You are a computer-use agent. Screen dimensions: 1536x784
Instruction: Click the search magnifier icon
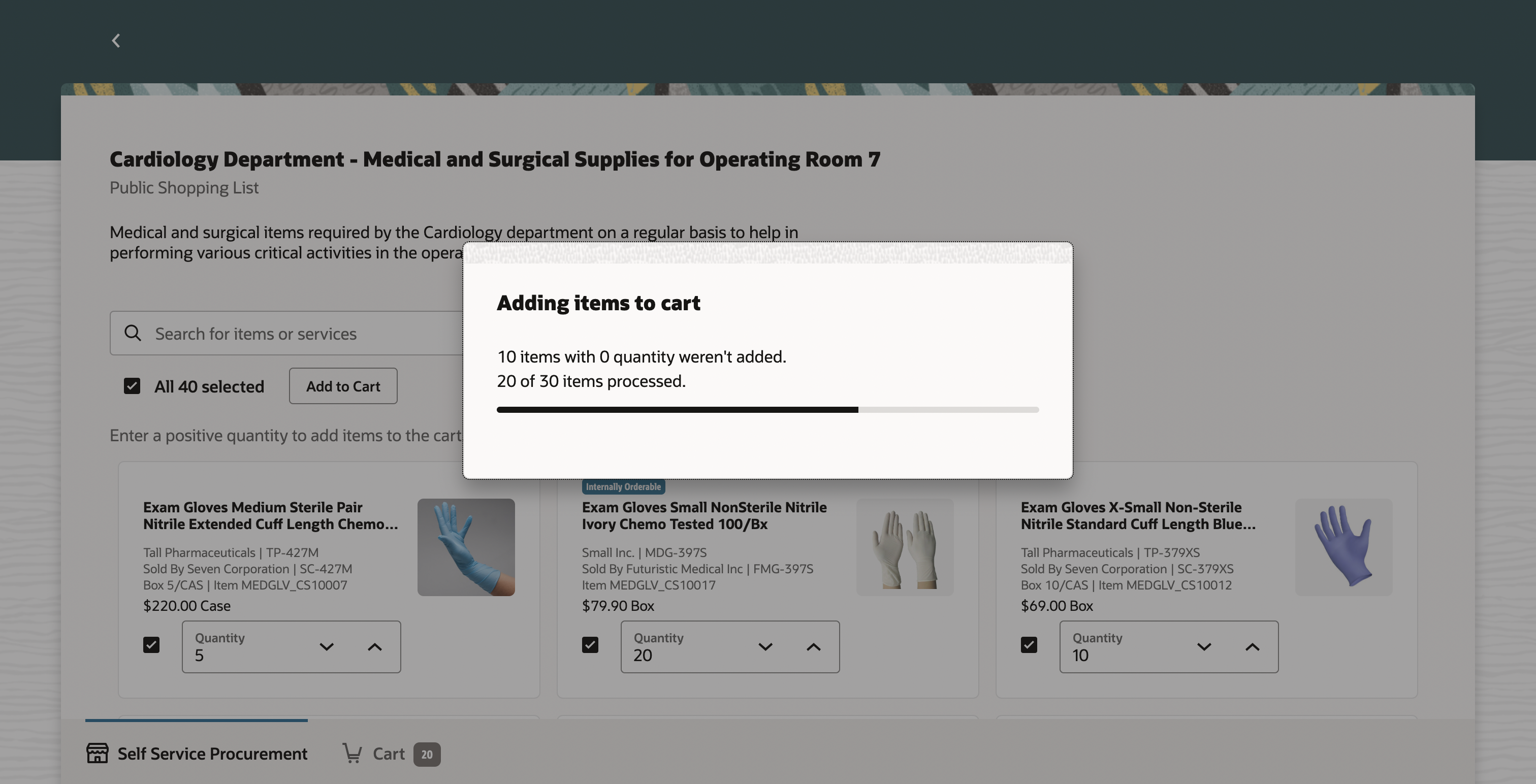133,333
